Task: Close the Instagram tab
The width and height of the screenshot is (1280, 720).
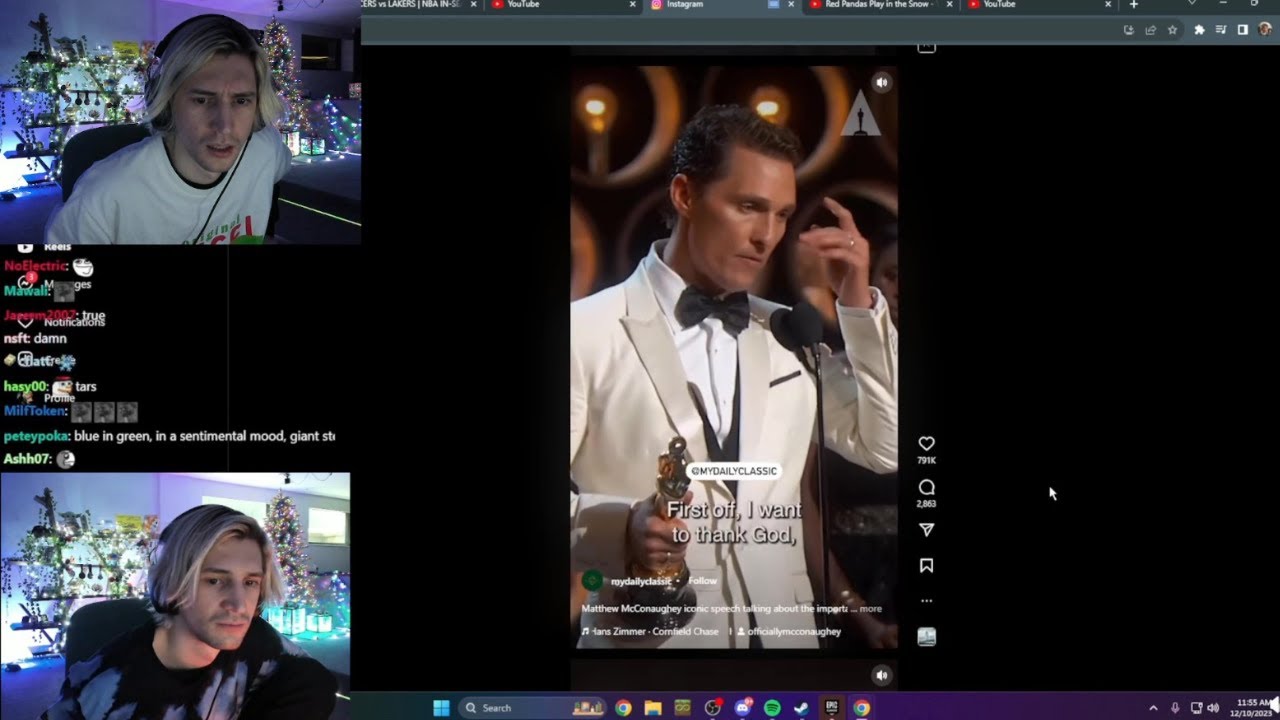Action: [x=790, y=5]
